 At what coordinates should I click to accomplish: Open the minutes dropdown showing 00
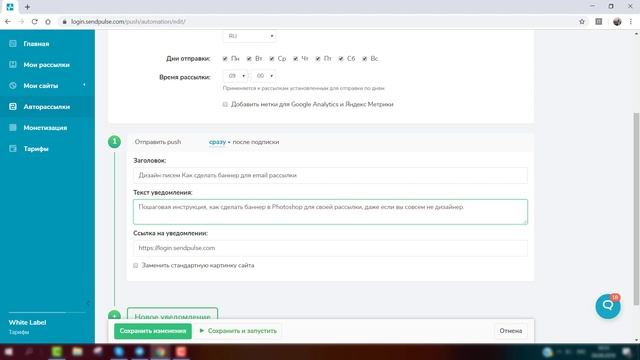[x=264, y=76]
